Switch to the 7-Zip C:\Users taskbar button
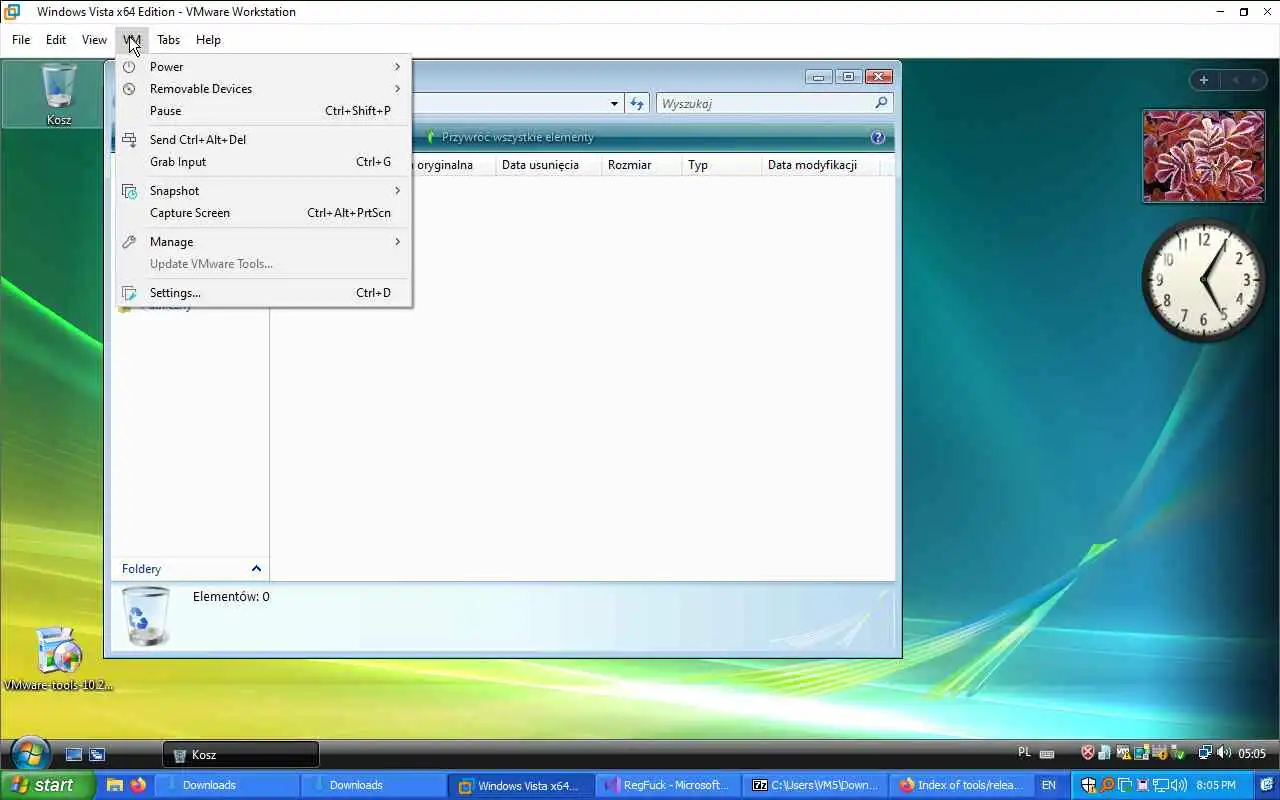Image resolution: width=1280 pixels, height=800 pixels. (815, 785)
